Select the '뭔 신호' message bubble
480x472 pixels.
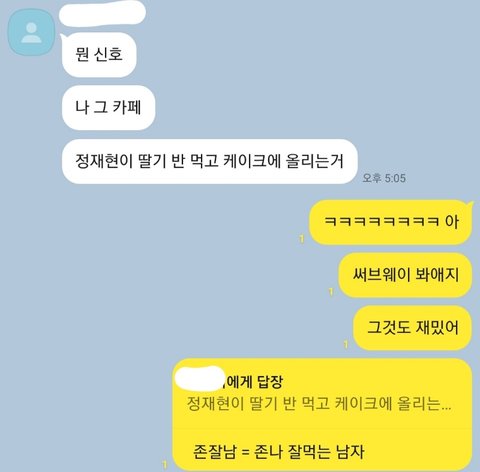(99, 55)
